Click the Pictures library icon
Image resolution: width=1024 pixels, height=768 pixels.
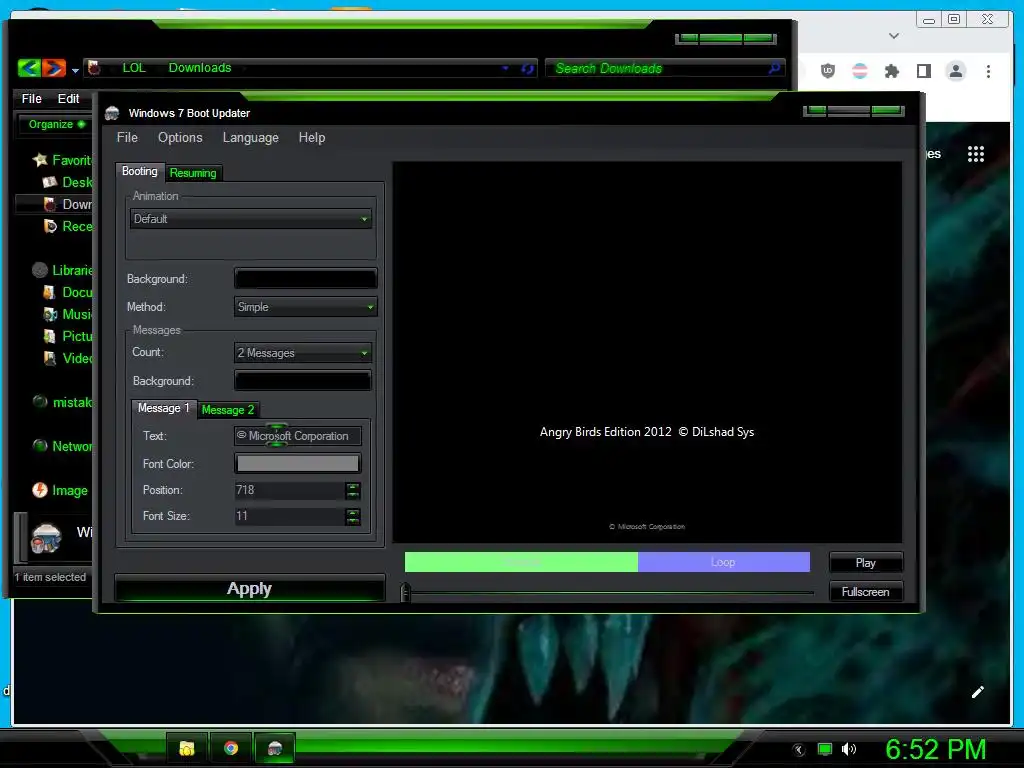(49, 336)
